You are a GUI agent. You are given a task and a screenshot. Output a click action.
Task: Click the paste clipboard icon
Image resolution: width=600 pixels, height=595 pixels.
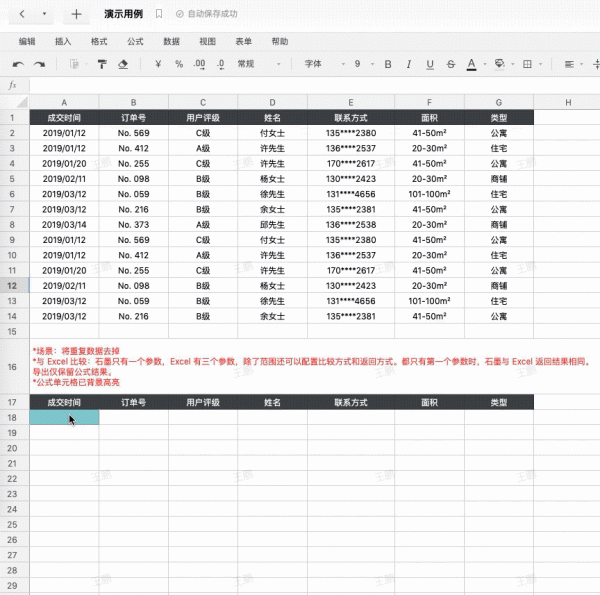(x=74, y=64)
